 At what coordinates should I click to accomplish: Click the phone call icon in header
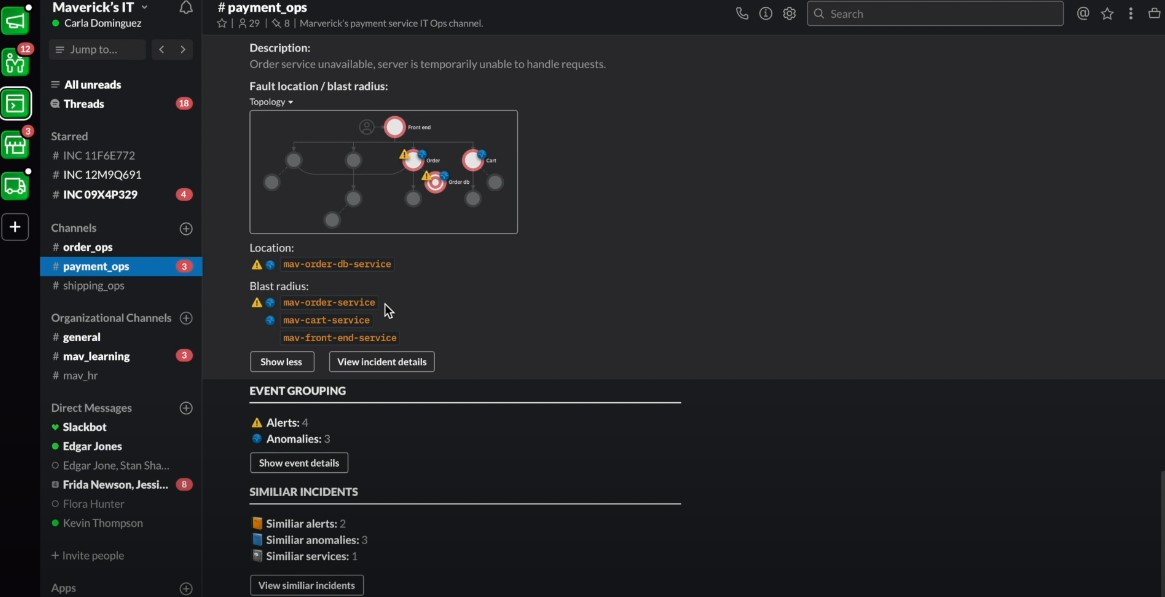741,13
